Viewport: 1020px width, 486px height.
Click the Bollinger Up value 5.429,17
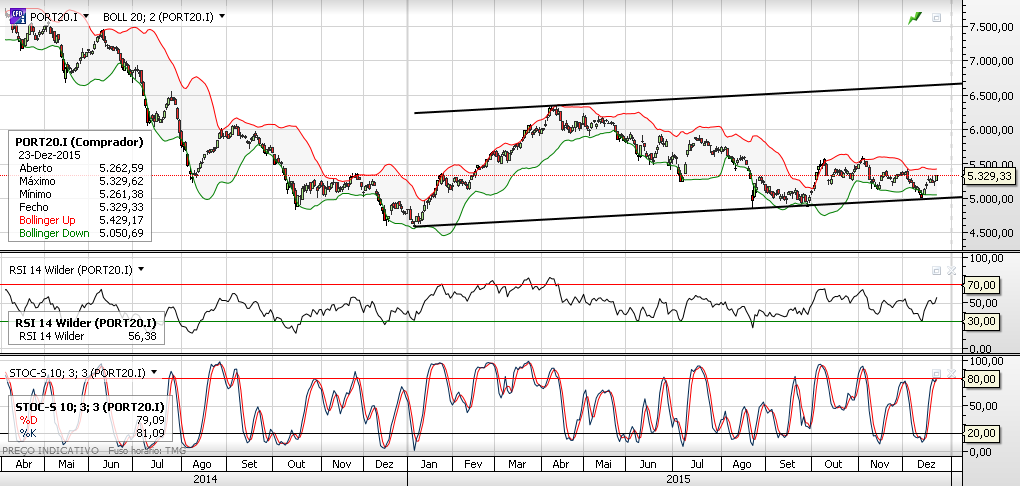point(121,220)
